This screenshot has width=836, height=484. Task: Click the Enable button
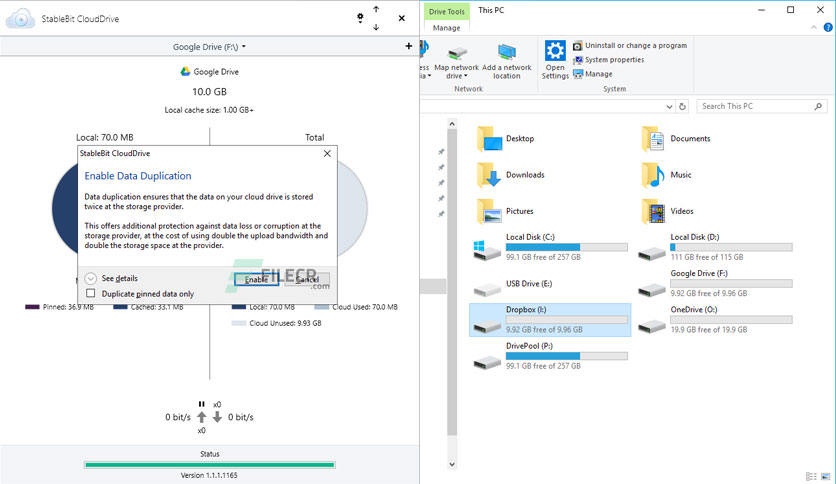(256, 279)
